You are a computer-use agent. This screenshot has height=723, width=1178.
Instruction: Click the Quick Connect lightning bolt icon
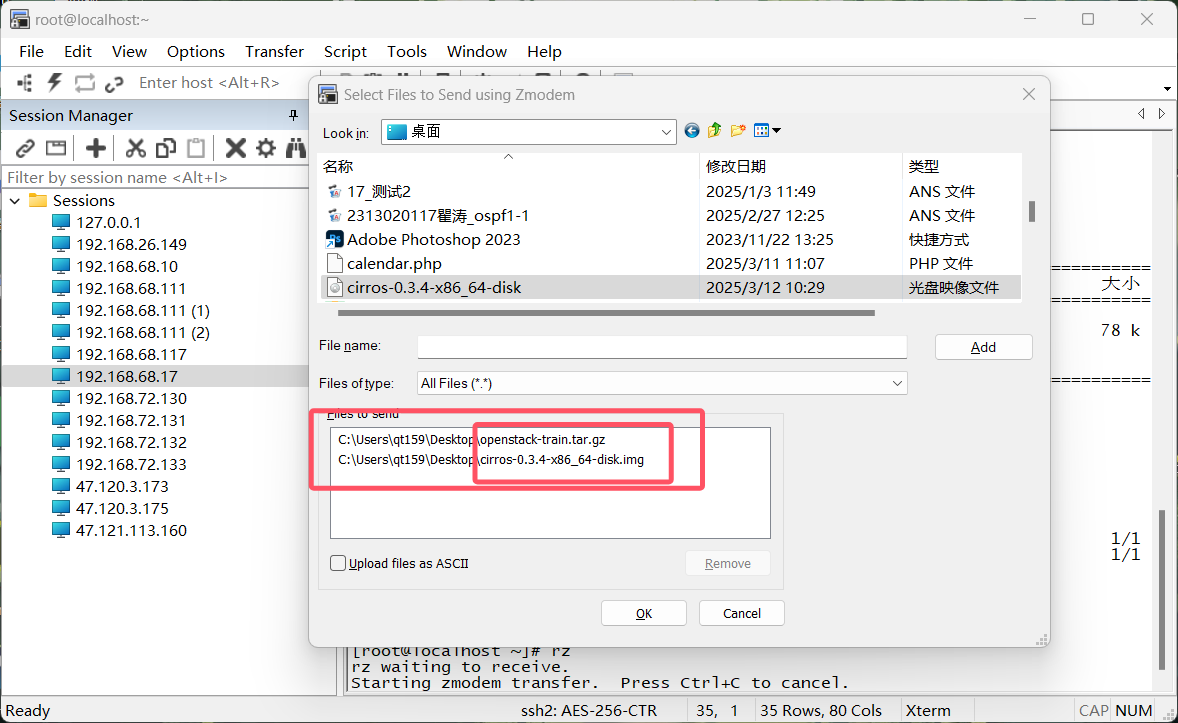coord(54,83)
